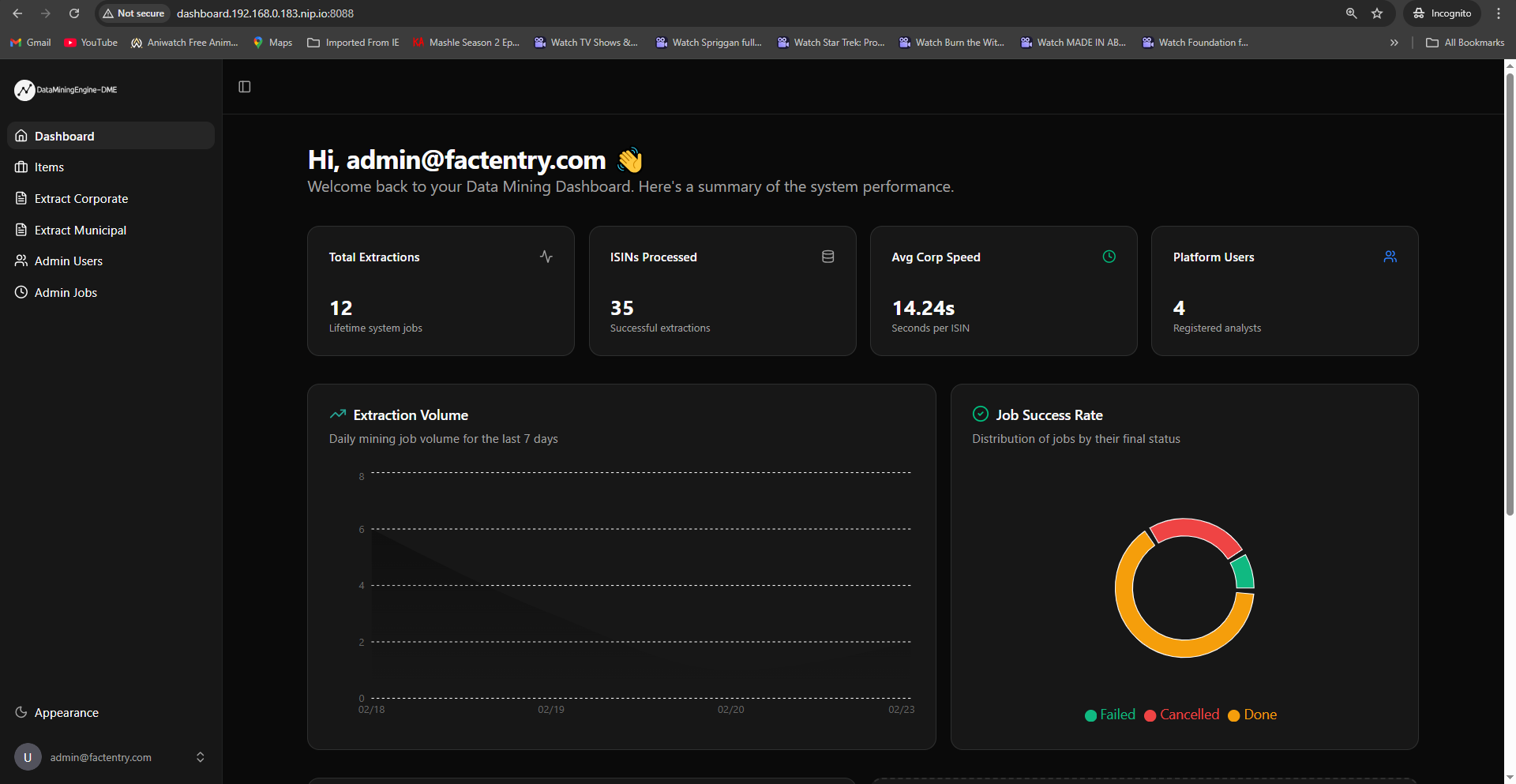
Task: Bookmark this page with the star
Action: pos(1377,13)
